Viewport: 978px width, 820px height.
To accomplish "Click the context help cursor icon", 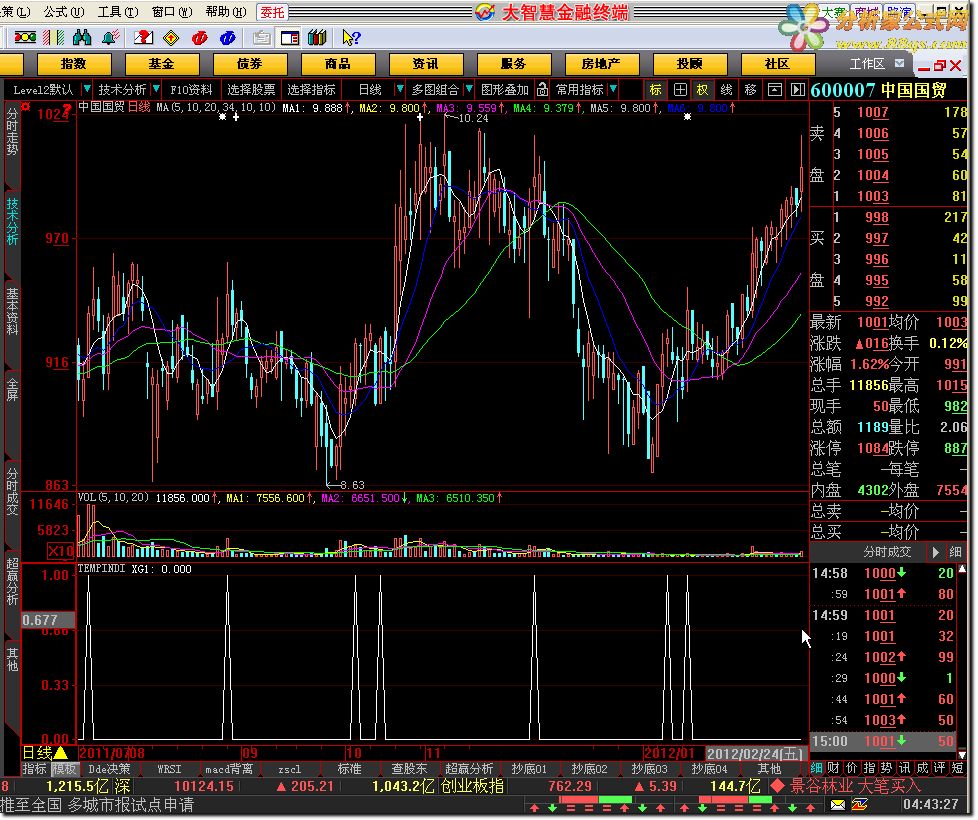I will [351, 38].
